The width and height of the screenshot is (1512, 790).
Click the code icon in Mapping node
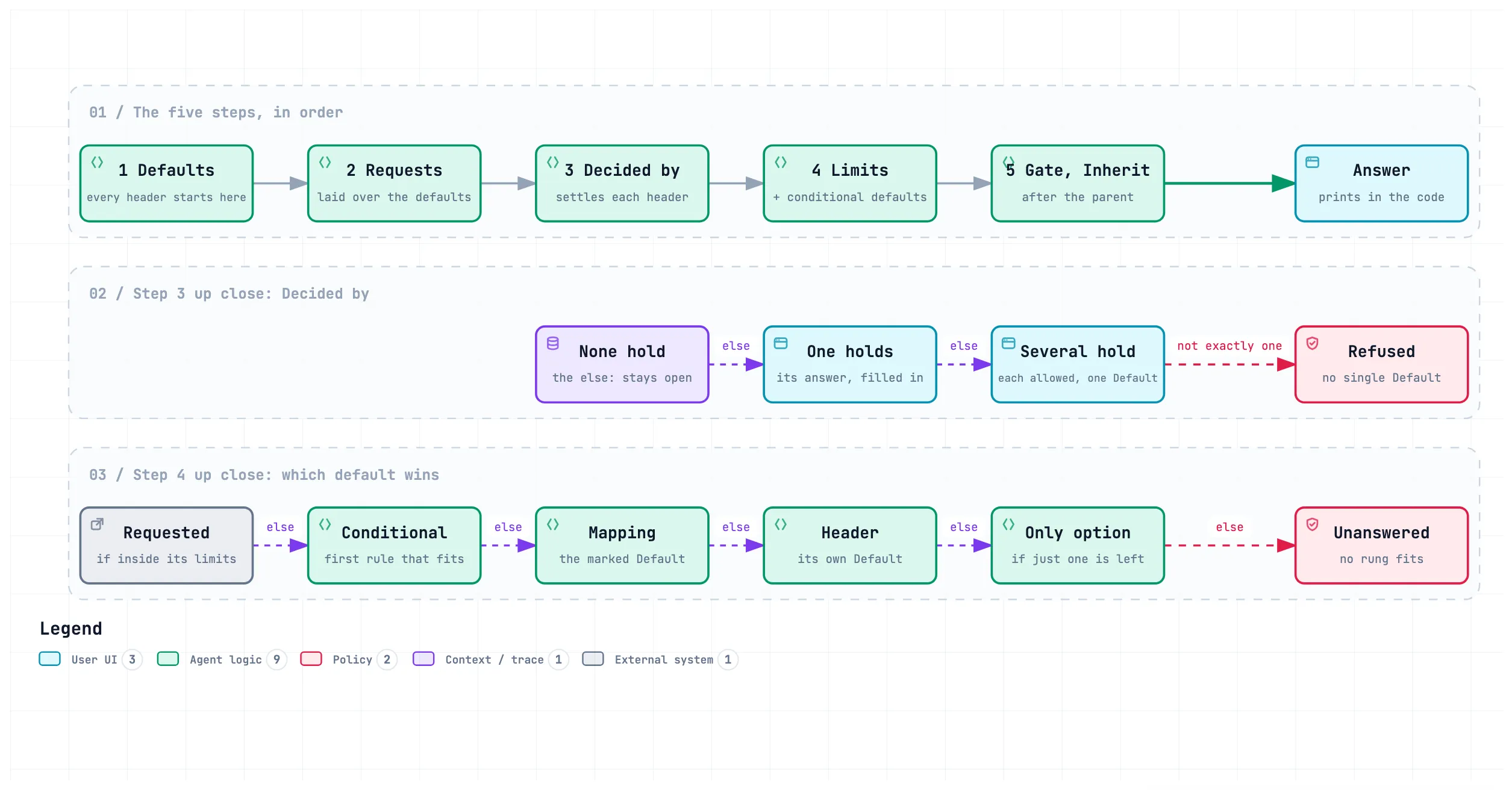(x=553, y=524)
